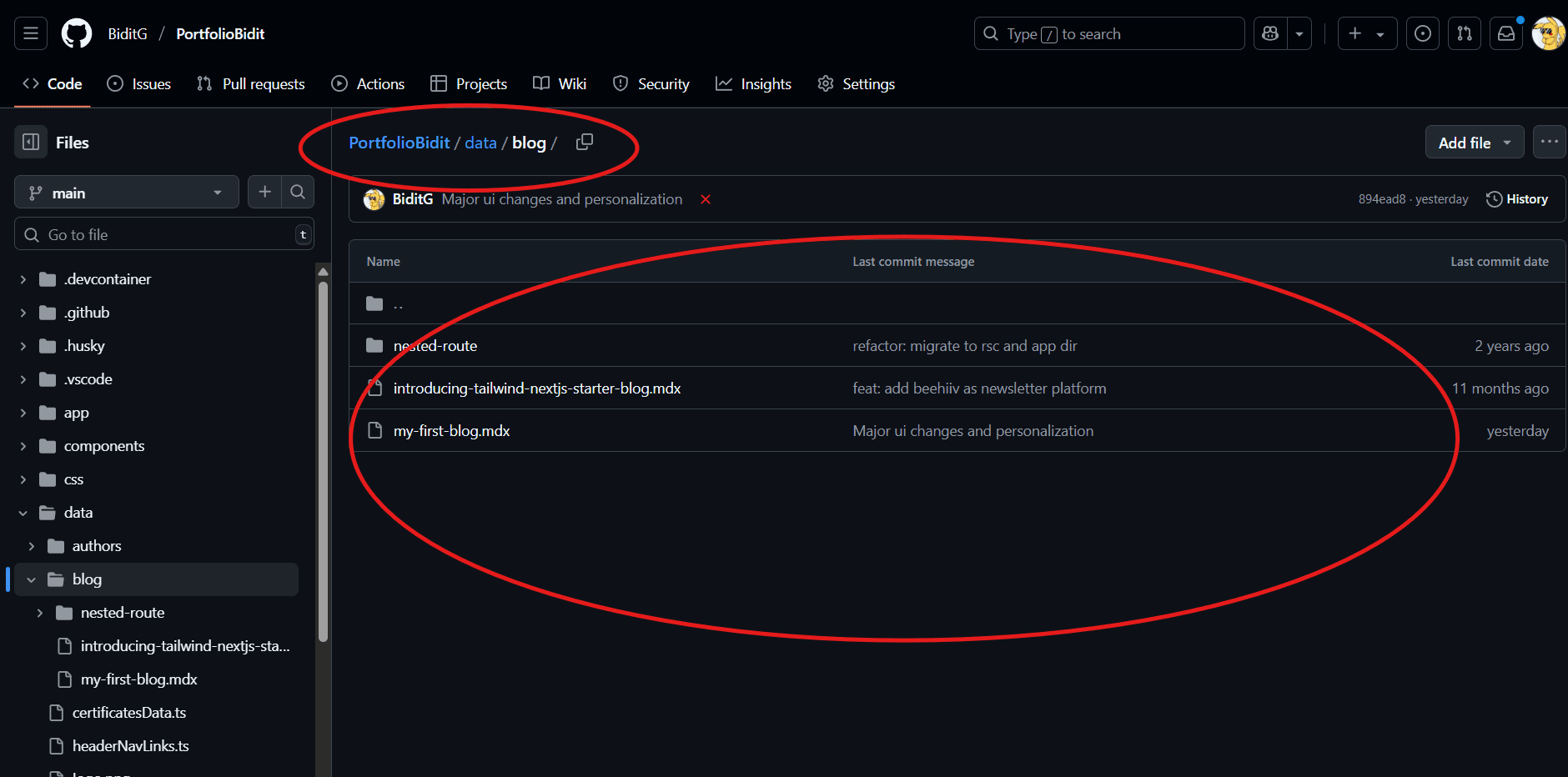Screen dimensions: 1568x777
Task: Open the main branch dropdown
Action: tap(127, 193)
